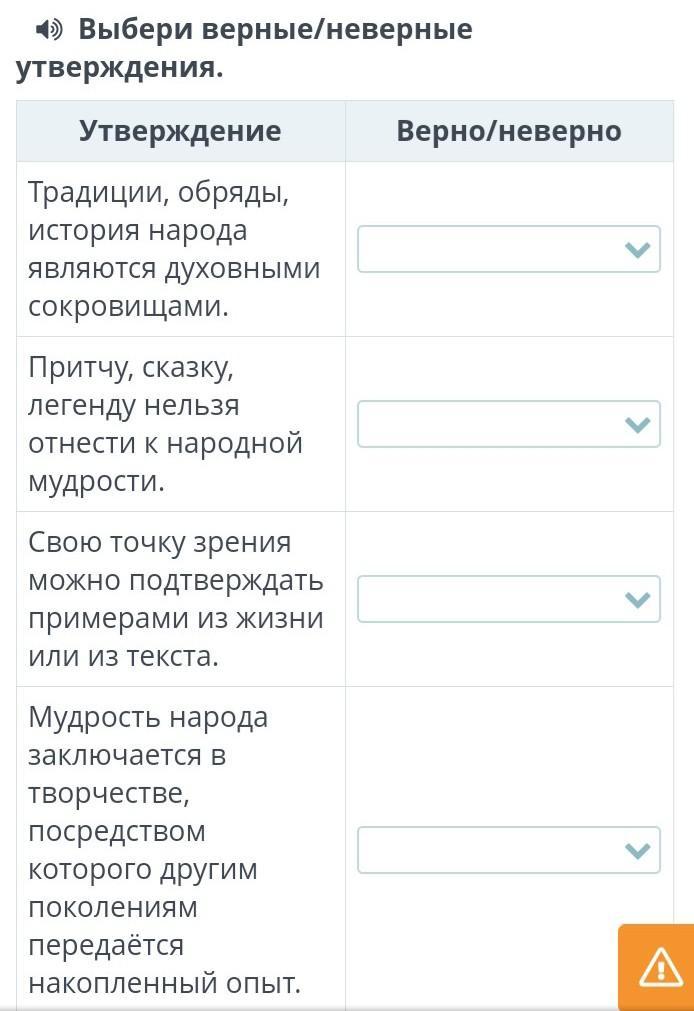This screenshot has height=1011, width=694.
Task: Expand chevron for the 'Притчу, сказку' statement
Action: (638, 424)
